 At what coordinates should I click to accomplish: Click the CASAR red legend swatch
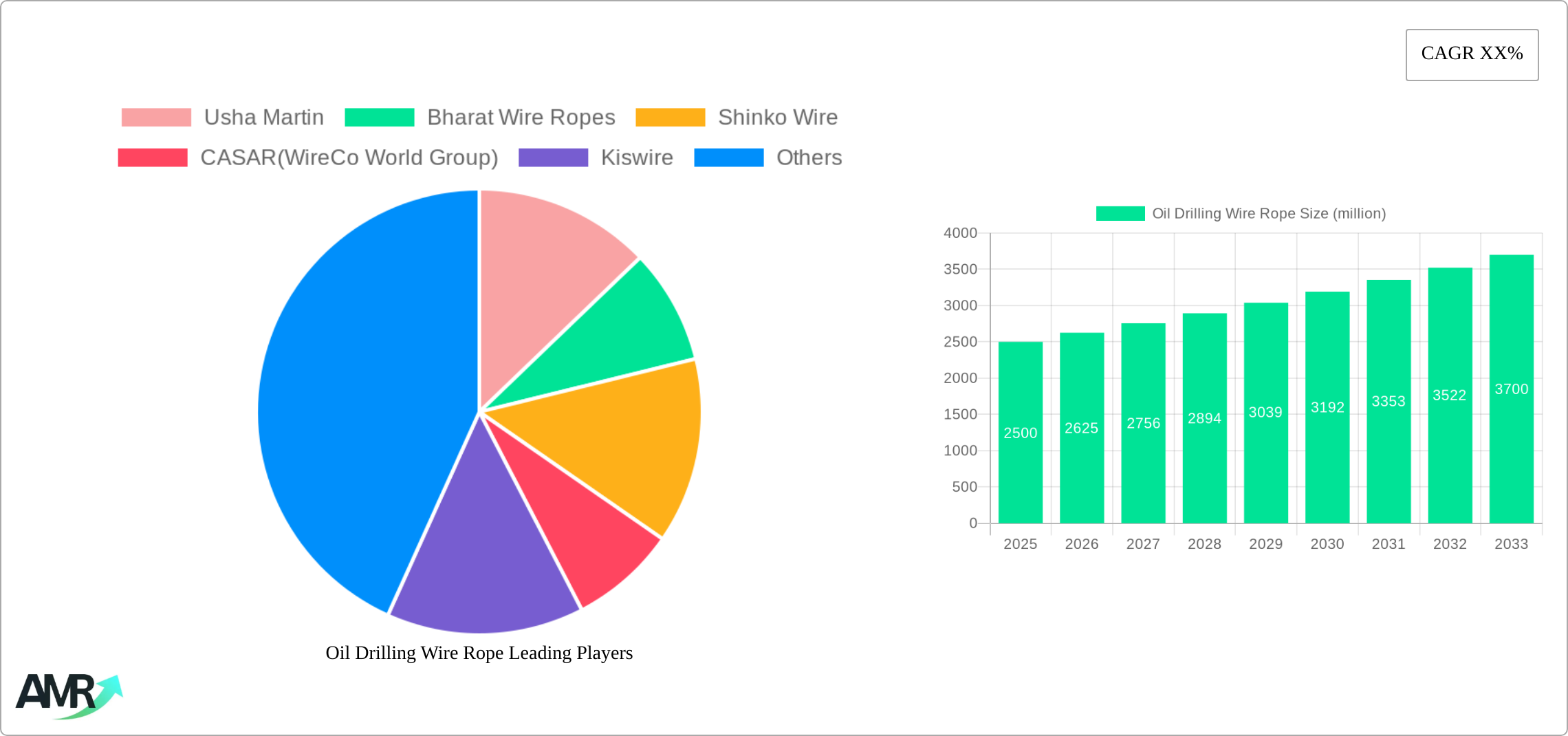click(x=153, y=158)
